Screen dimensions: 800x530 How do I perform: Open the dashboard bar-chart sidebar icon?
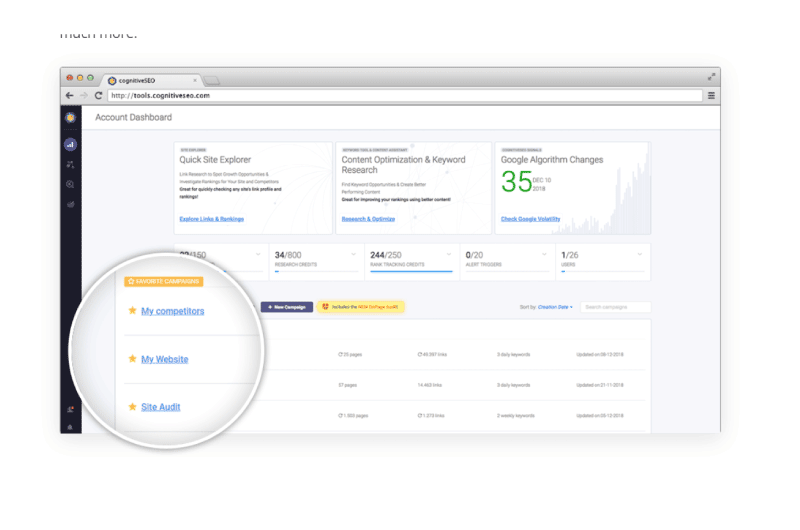70,144
